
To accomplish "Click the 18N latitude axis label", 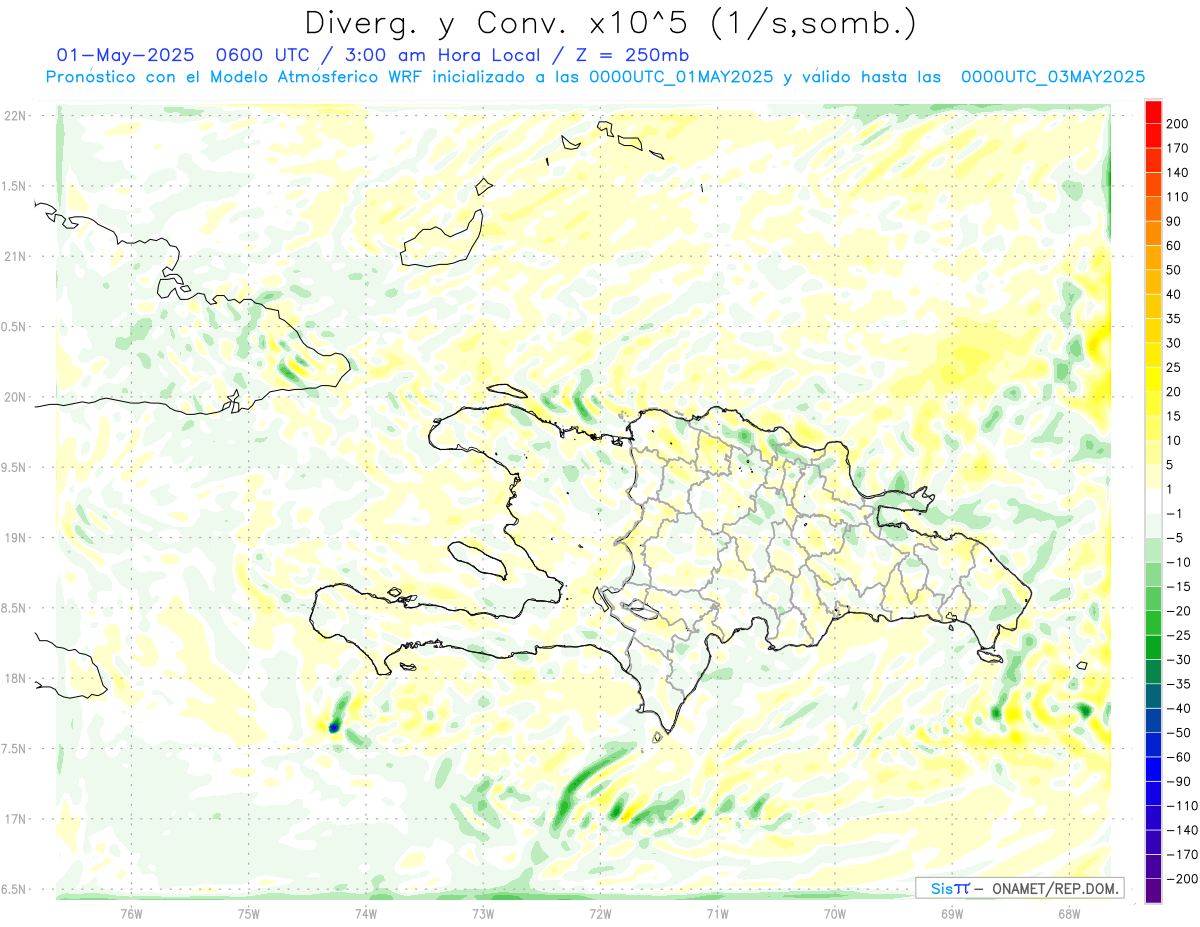I will tap(15, 678).
